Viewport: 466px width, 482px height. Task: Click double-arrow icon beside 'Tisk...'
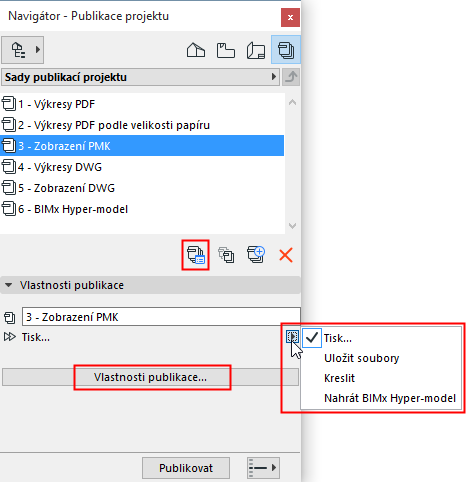click(10, 337)
